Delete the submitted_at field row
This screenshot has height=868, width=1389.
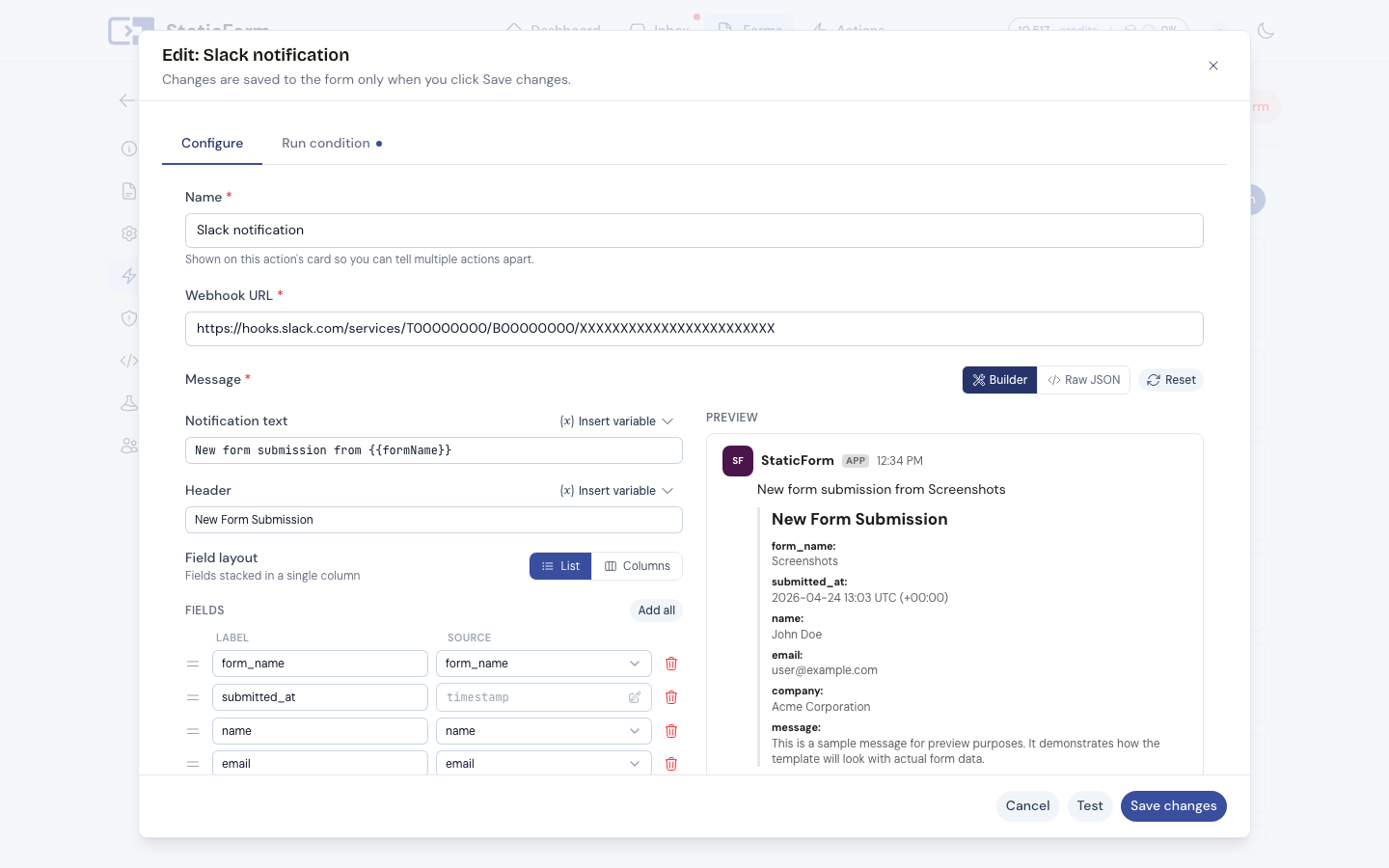671,697
